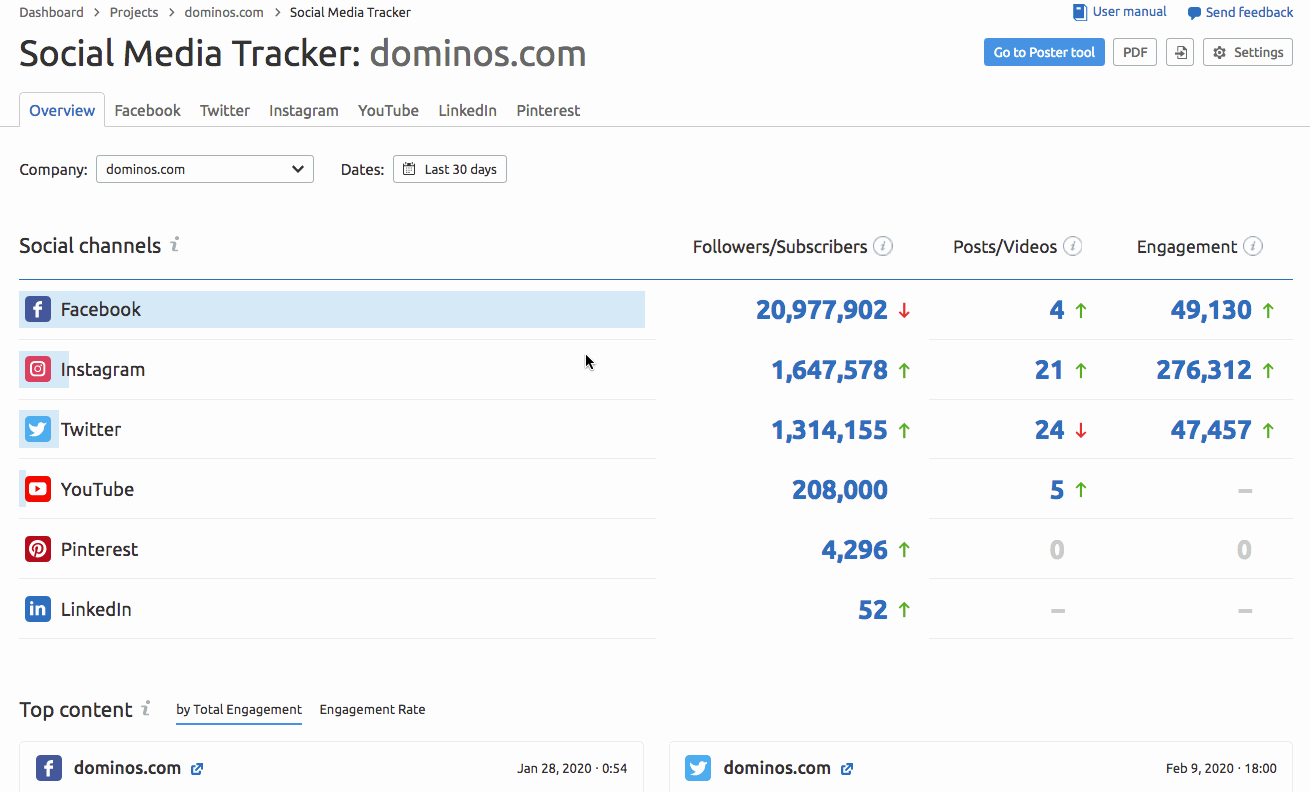The height and width of the screenshot is (792, 1310).
Task: Switch to the Twitter tab
Action: (225, 110)
